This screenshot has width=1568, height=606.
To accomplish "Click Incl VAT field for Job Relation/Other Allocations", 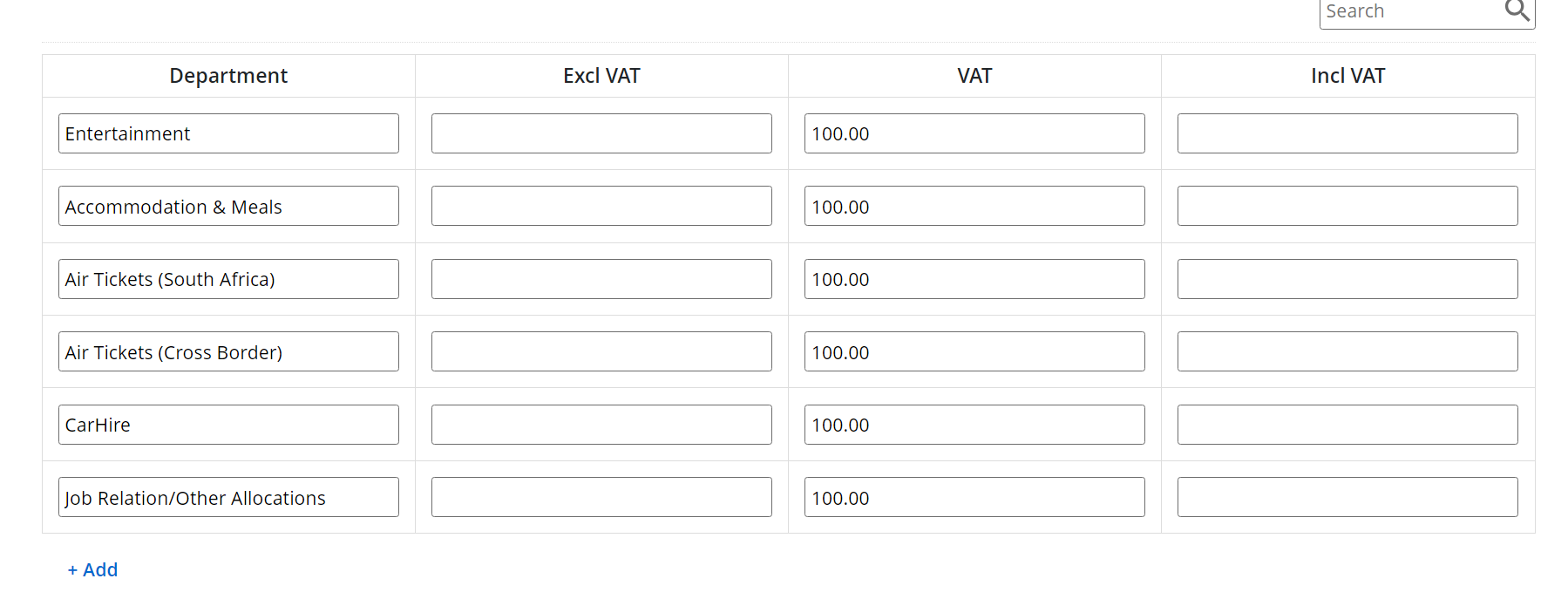I will click(1347, 498).
